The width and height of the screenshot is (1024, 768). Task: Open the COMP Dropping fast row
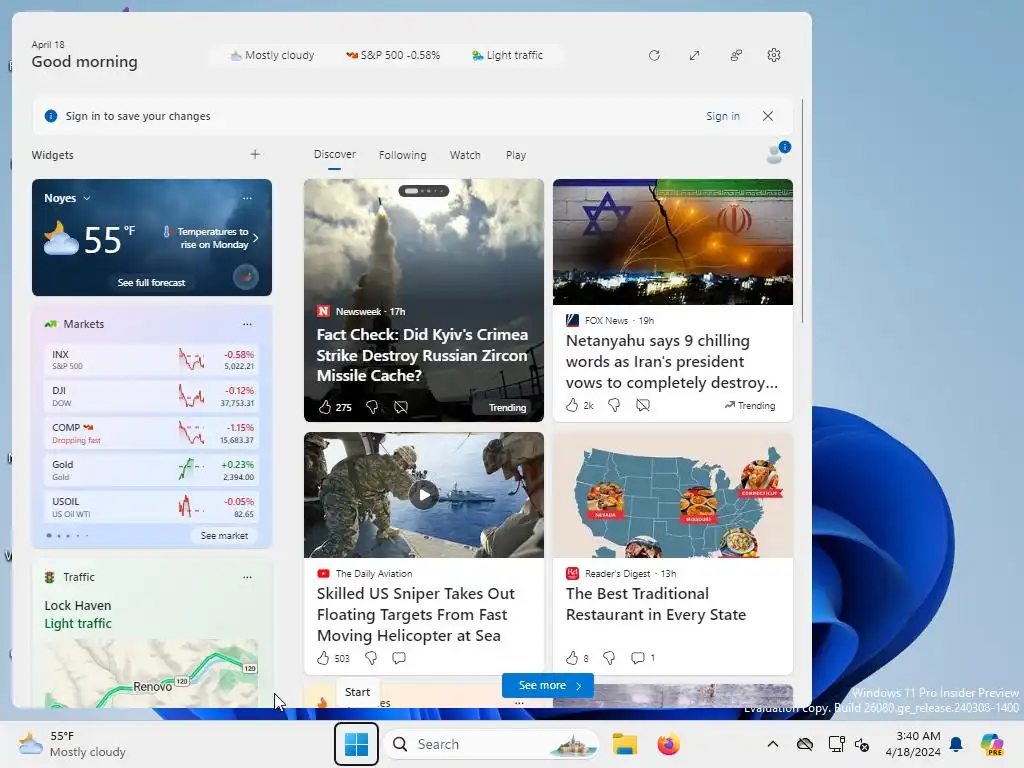pos(152,433)
